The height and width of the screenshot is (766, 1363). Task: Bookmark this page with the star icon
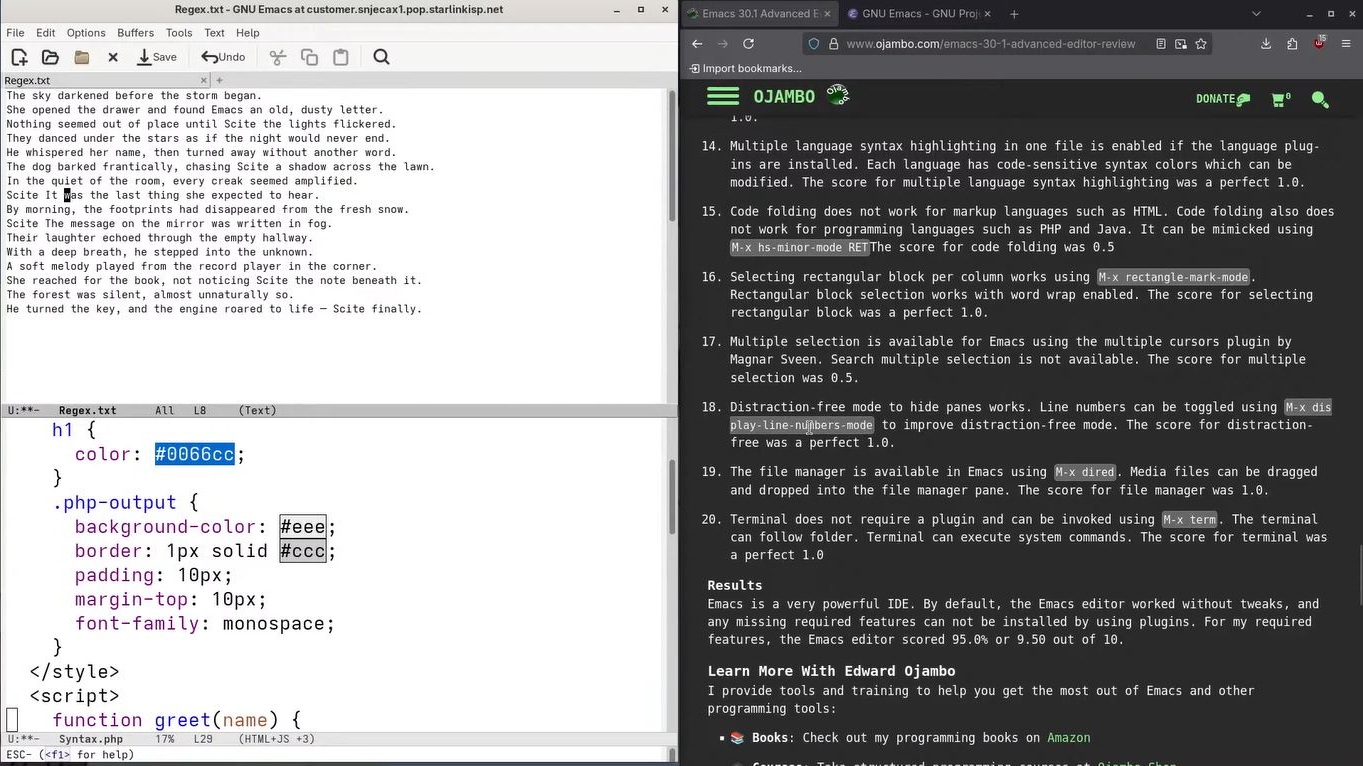click(x=1201, y=44)
